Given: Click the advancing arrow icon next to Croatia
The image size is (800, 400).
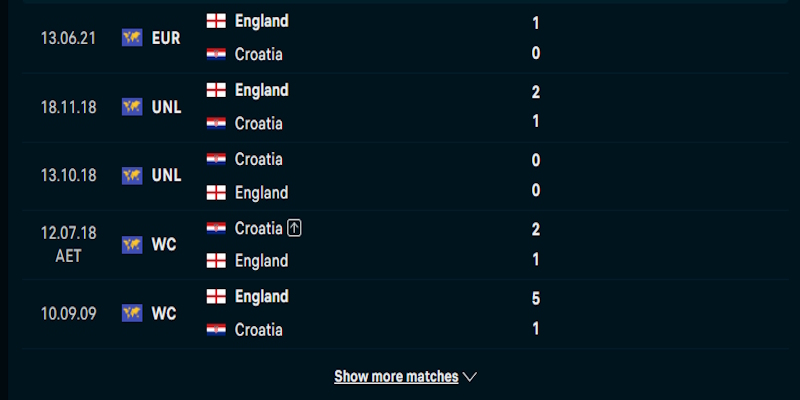Looking at the screenshot, I should (294, 228).
